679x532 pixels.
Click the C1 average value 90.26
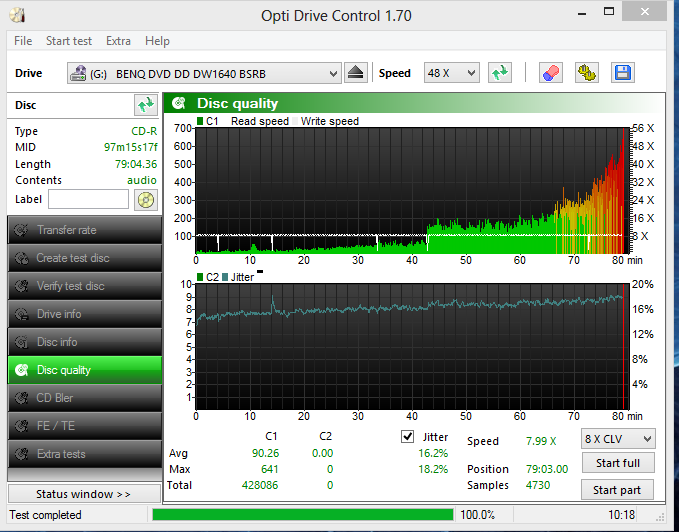coord(265,453)
